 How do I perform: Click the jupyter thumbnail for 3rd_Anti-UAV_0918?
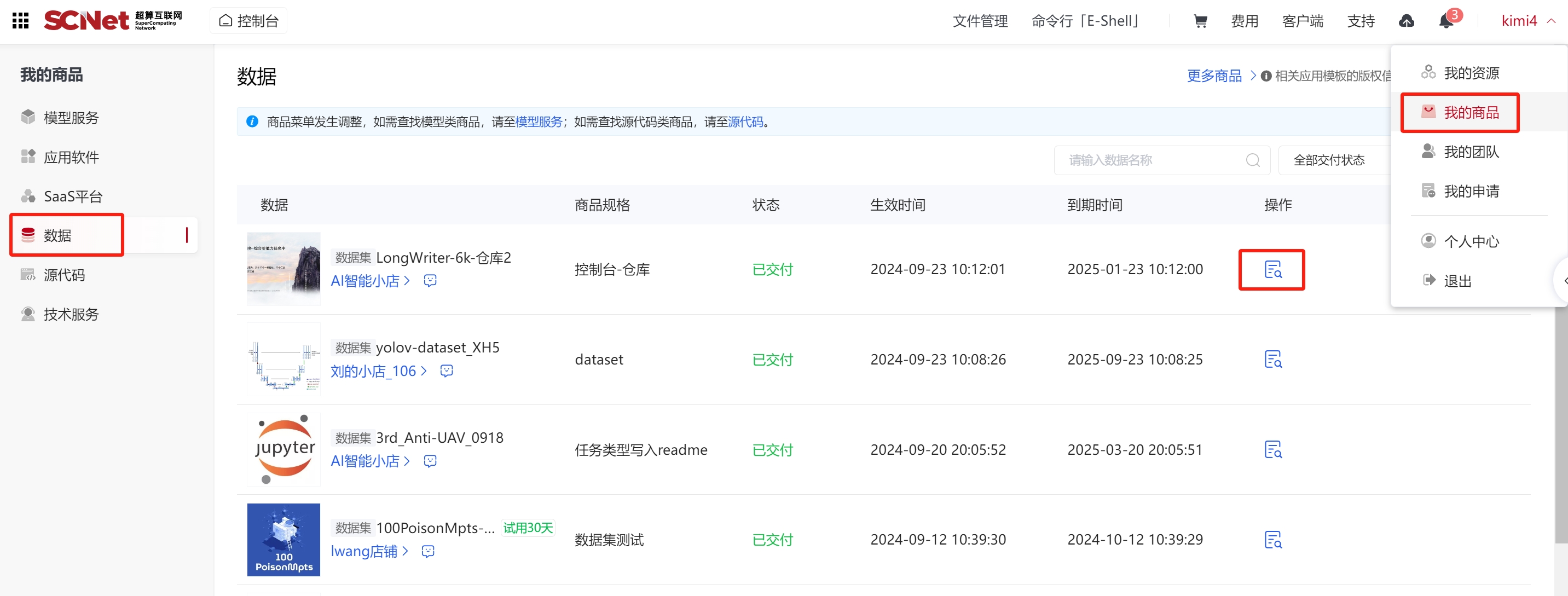283,449
